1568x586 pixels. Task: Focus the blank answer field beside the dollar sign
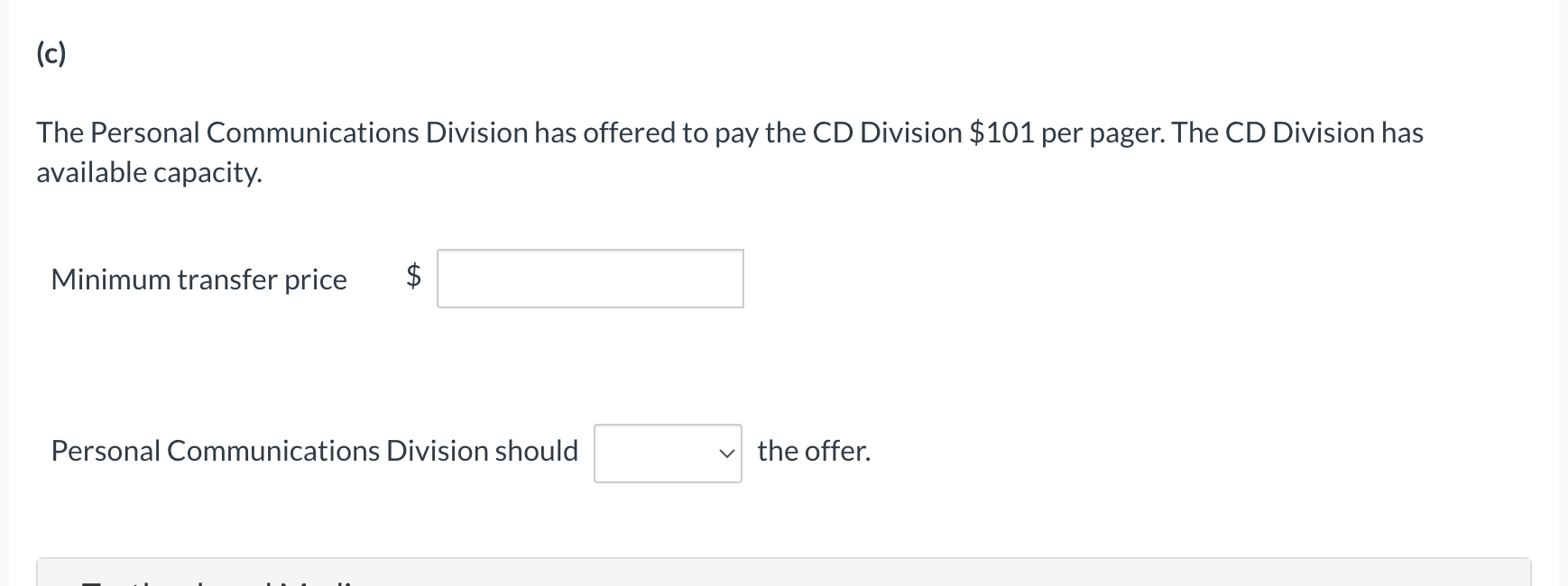589,279
